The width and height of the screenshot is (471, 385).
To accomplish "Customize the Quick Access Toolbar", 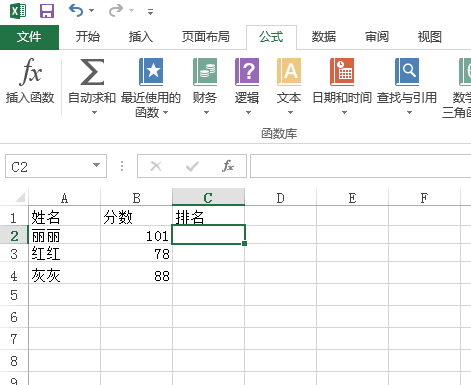I will (151, 12).
